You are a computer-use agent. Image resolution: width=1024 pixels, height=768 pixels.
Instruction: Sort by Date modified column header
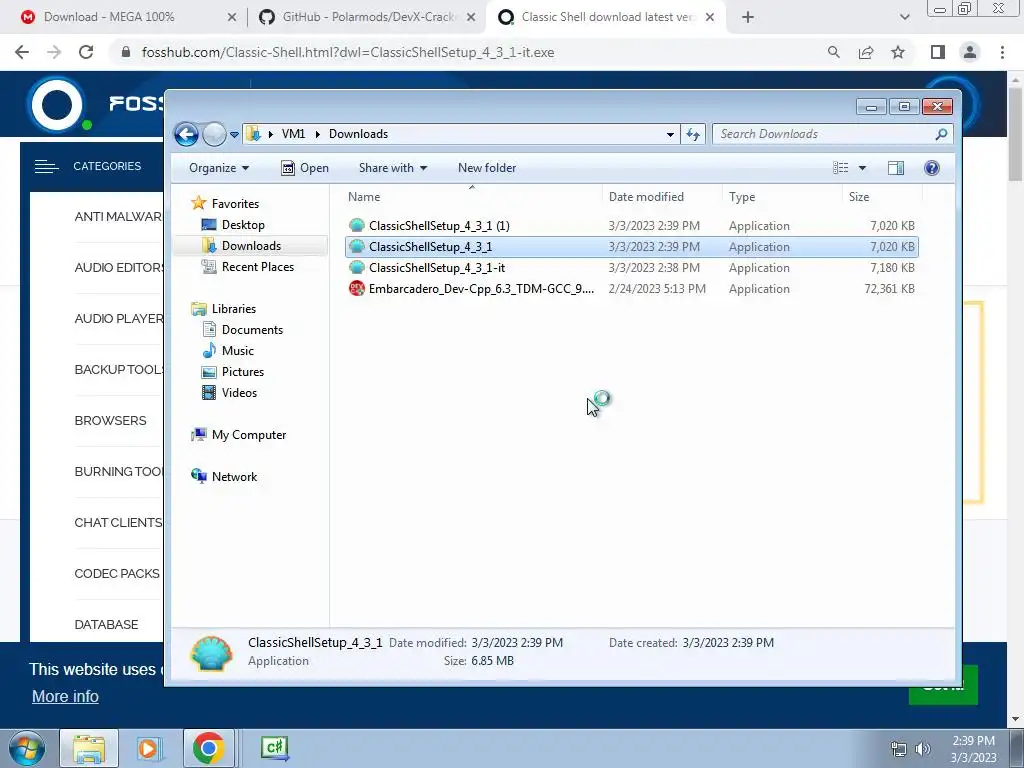(662, 197)
